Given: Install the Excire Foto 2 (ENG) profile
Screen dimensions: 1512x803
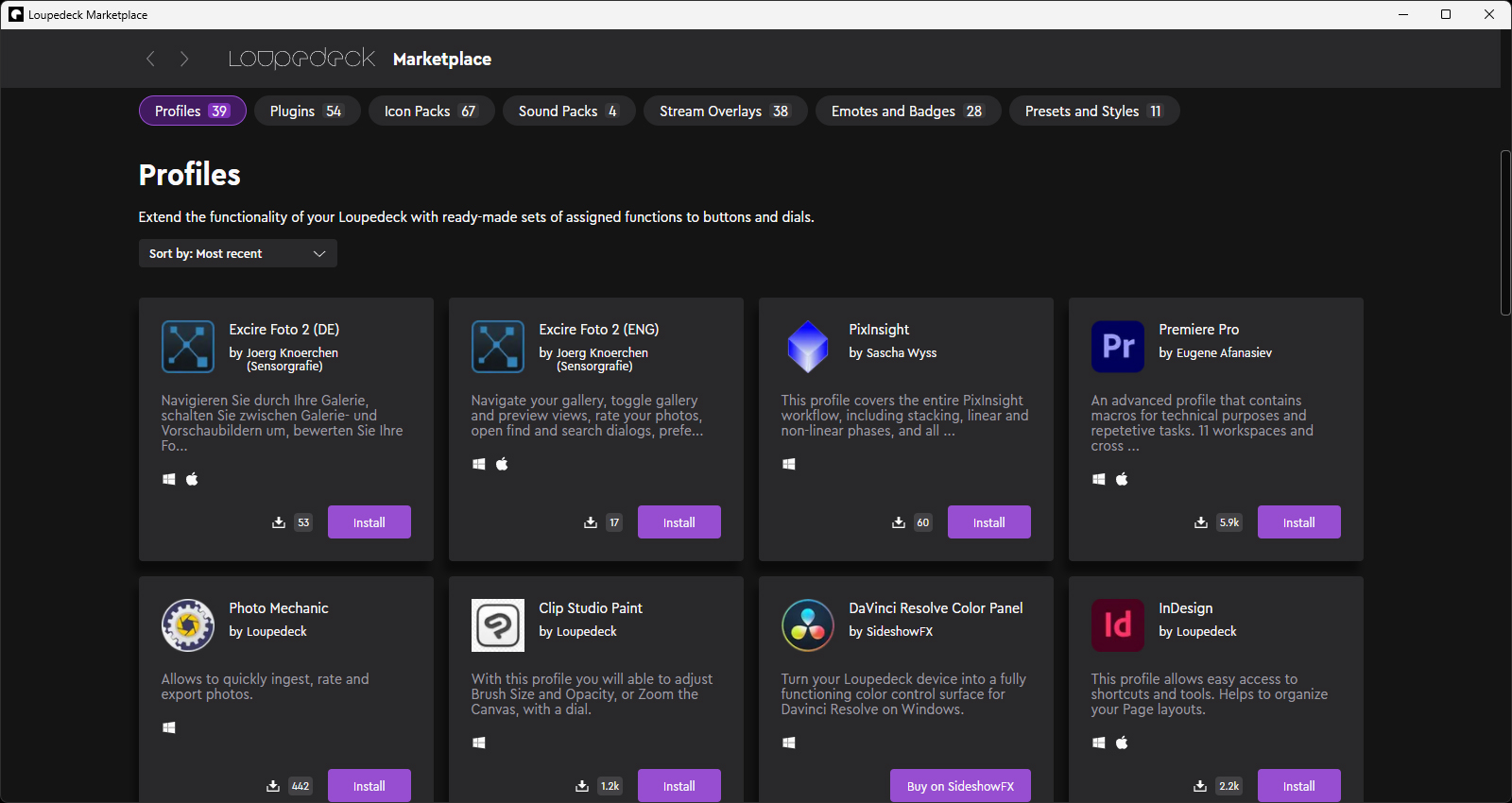Looking at the screenshot, I should (679, 522).
